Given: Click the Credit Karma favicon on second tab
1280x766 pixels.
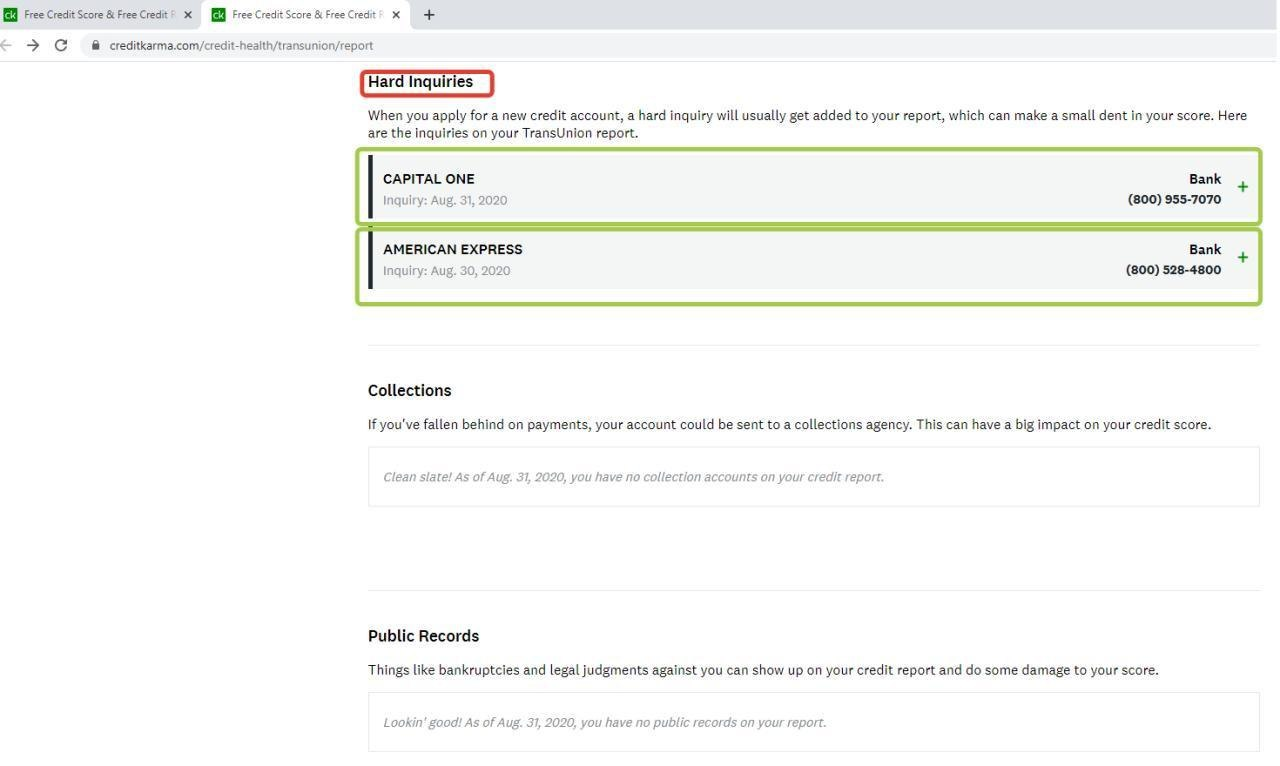Looking at the screenshot, I should click(x=219, y=15).
